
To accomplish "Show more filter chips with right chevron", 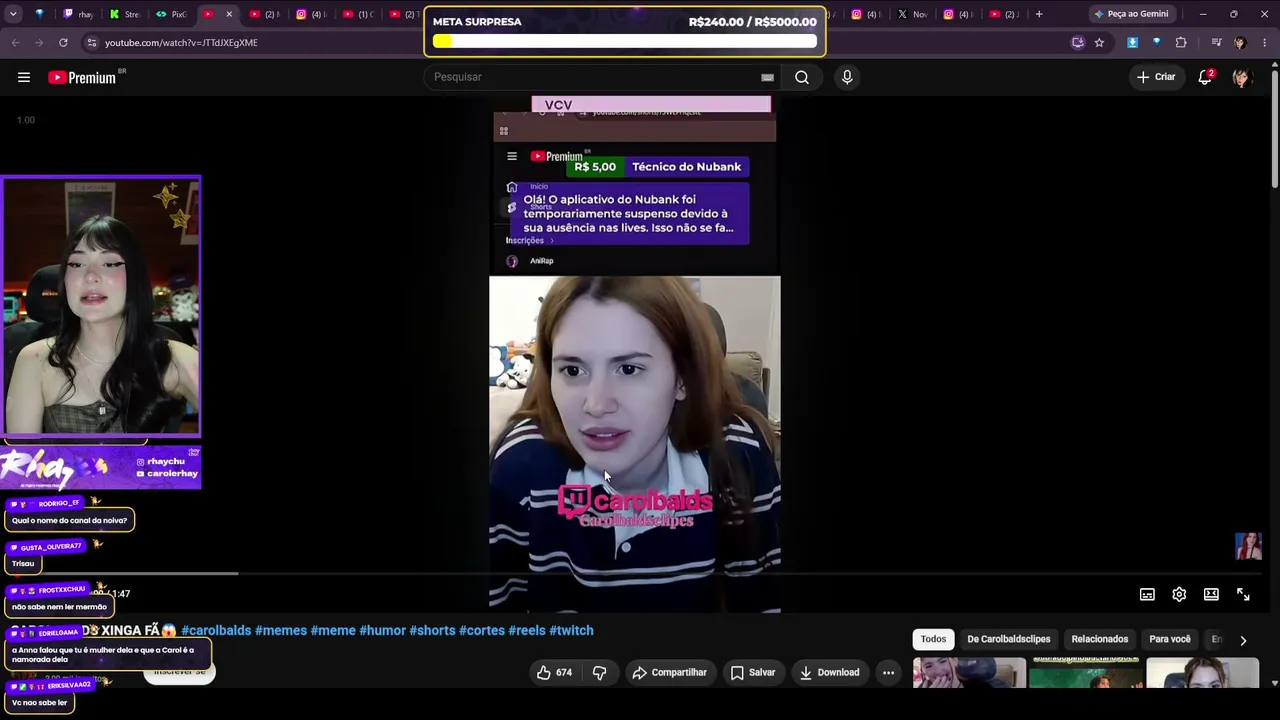I will (1243, 640).
